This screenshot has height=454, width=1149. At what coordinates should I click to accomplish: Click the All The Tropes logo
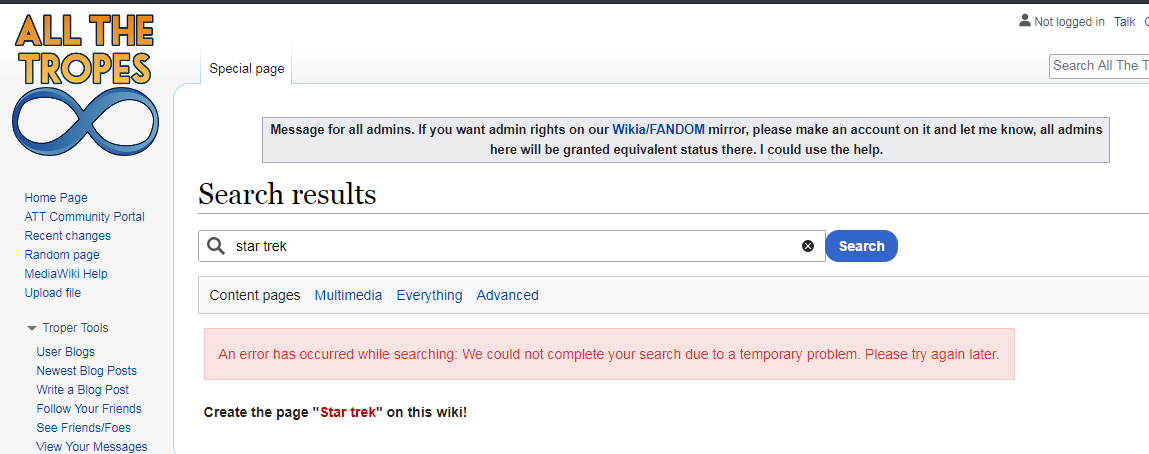point(85,84)
